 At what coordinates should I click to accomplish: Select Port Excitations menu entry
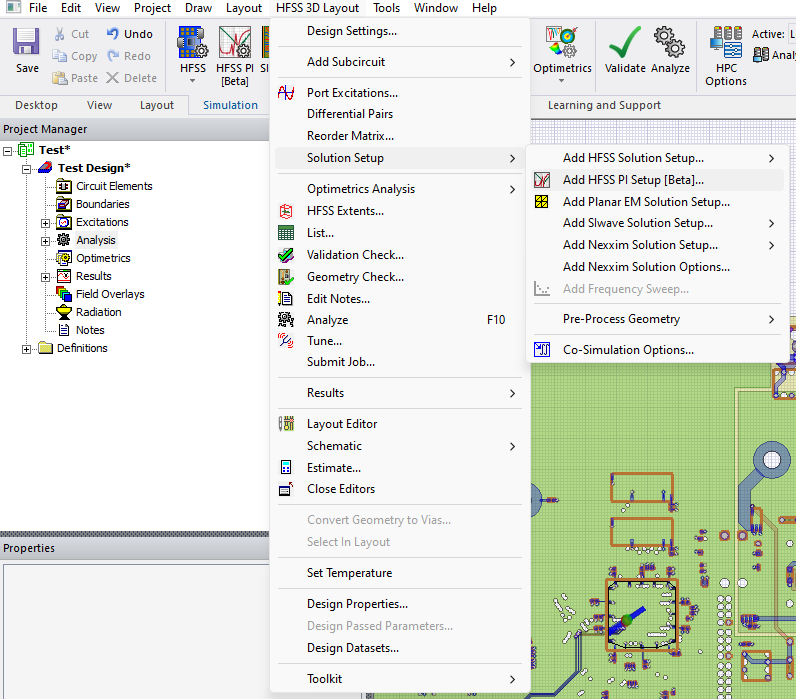click(352, 93)
